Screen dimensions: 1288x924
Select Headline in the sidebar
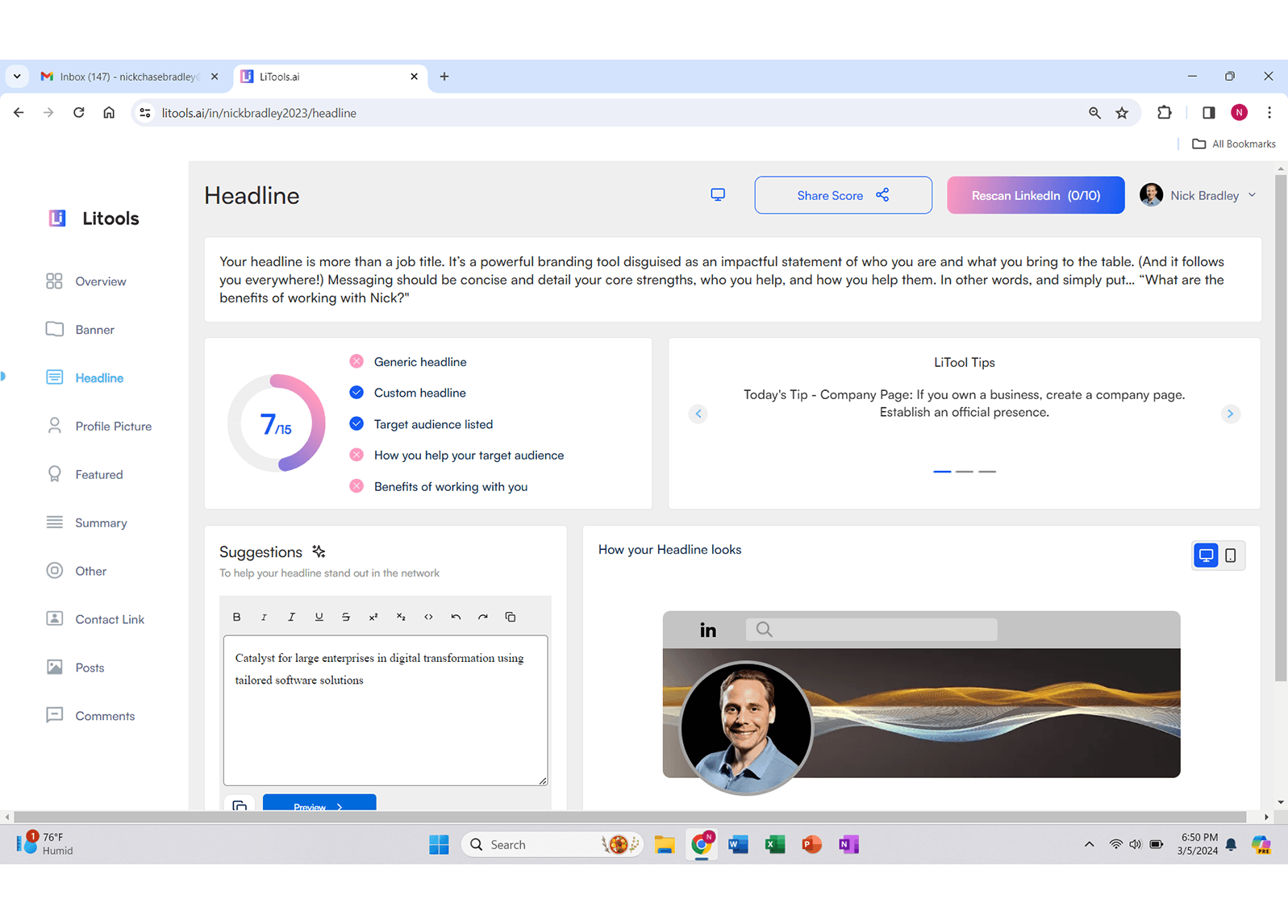tap(85, 378)
